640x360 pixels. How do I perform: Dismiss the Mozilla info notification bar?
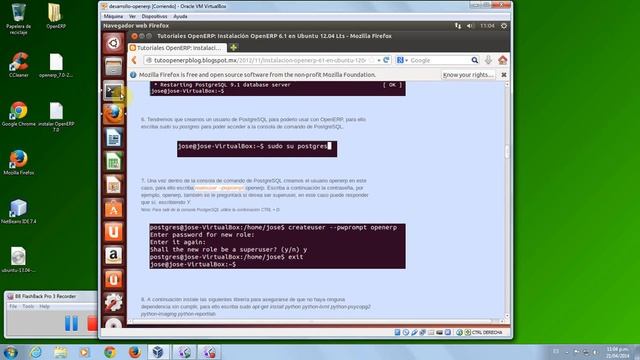(x=504, y=75)
